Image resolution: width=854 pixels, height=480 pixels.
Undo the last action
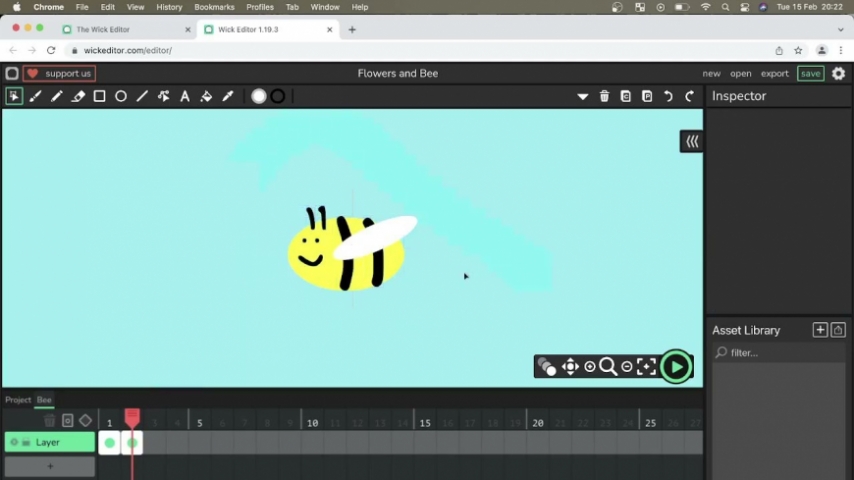pos(668,97)
